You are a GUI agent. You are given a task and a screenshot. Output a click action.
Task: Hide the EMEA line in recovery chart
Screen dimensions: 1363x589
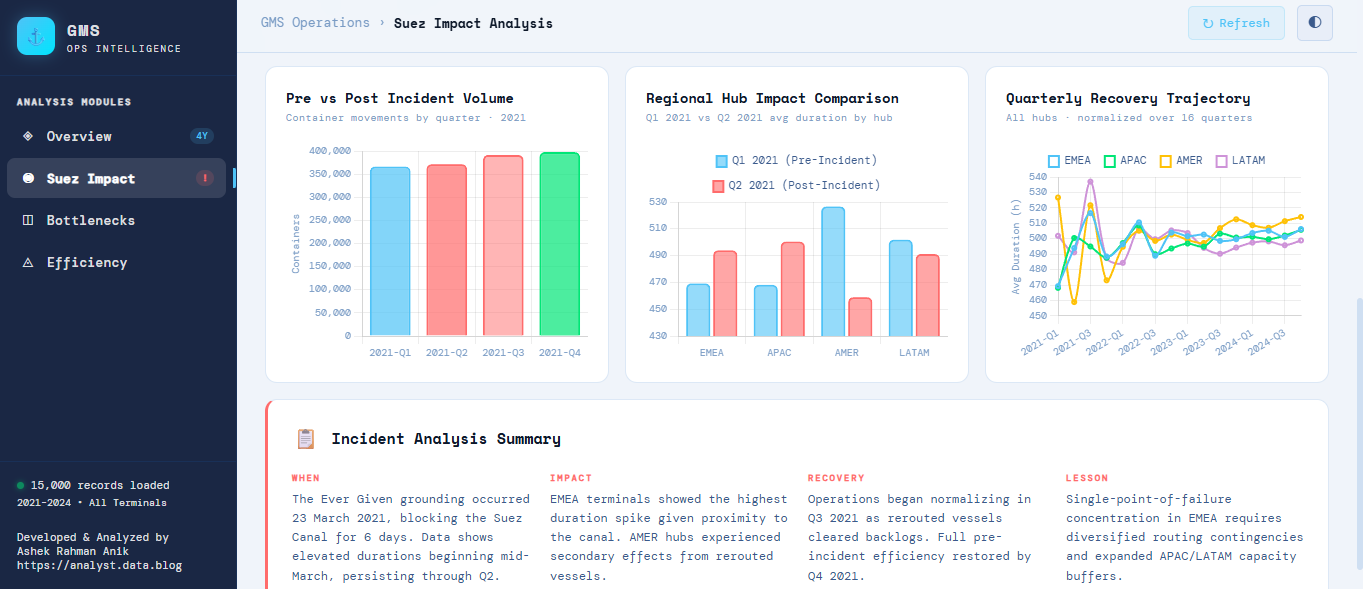click(1068, 160)
